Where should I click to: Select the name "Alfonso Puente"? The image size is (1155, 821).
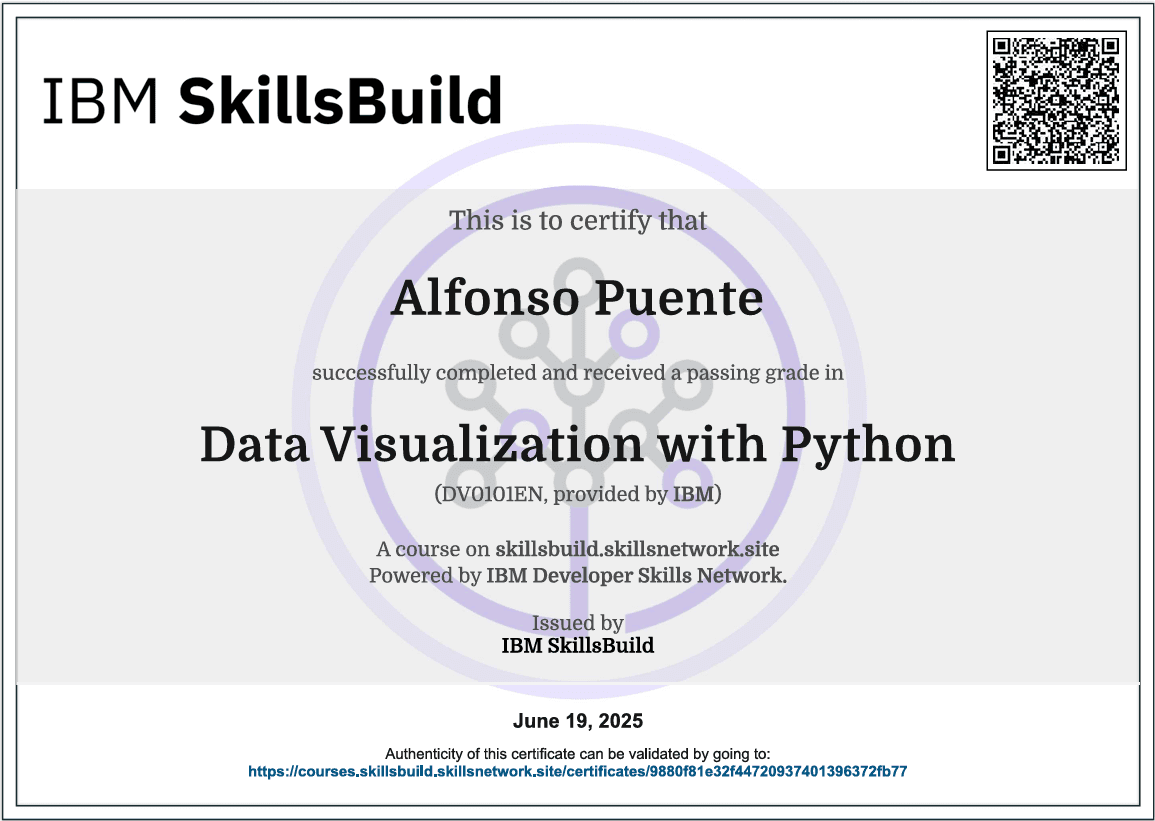578,298
